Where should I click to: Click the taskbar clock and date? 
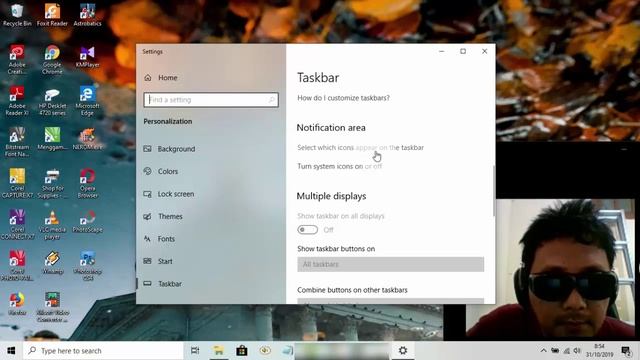[600, 351]
